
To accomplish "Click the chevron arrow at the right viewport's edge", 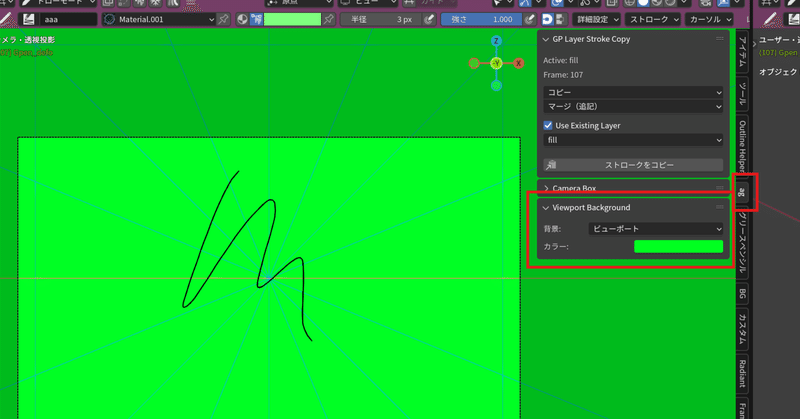I will pos(755,44).
